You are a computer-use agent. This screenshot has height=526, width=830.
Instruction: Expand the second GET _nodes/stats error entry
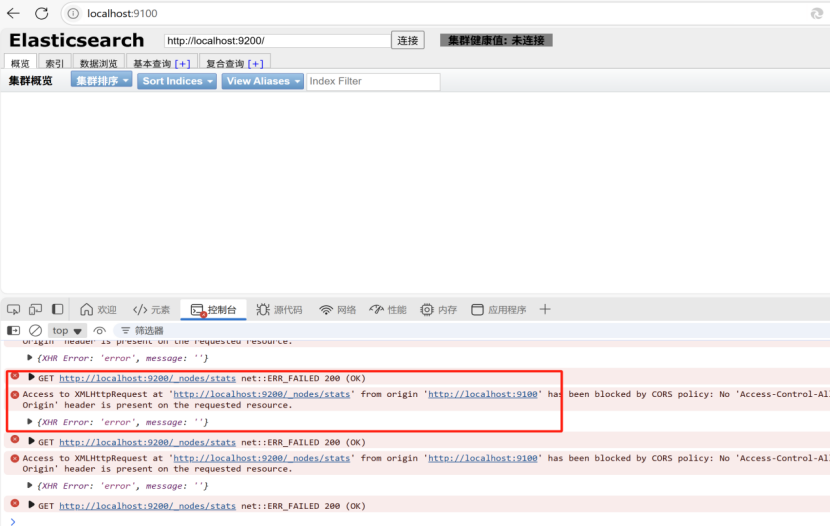click(31, 441)
